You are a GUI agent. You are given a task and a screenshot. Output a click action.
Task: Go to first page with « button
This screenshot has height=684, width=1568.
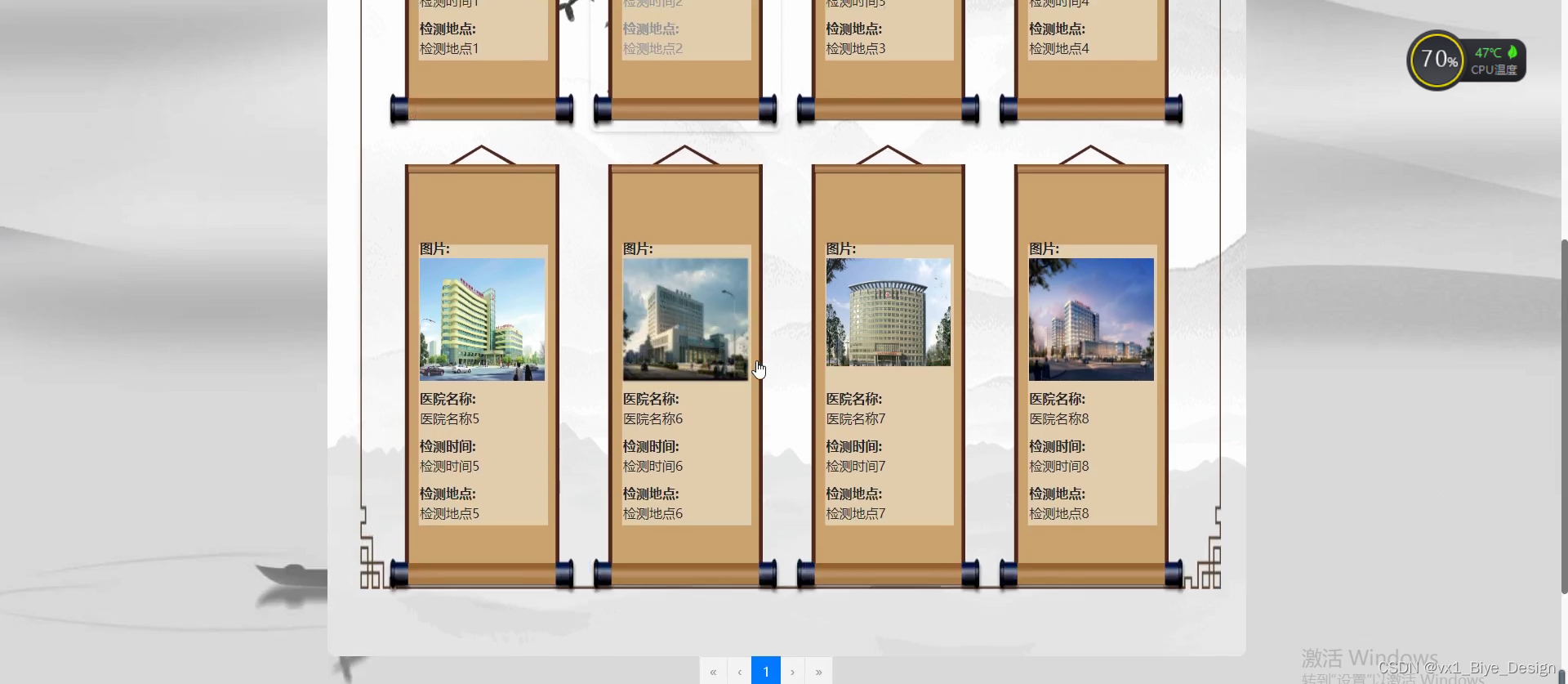pos(713,672)
